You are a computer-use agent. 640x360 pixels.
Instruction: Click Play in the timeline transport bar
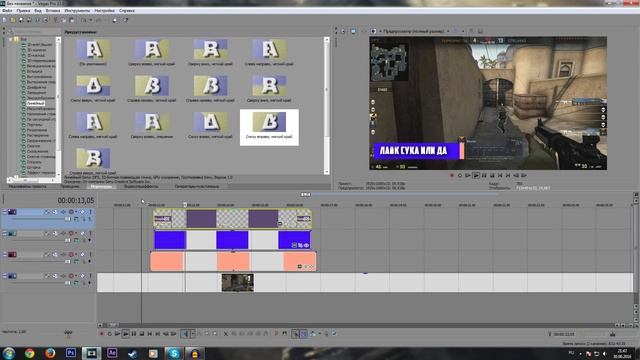click(126, 334)
